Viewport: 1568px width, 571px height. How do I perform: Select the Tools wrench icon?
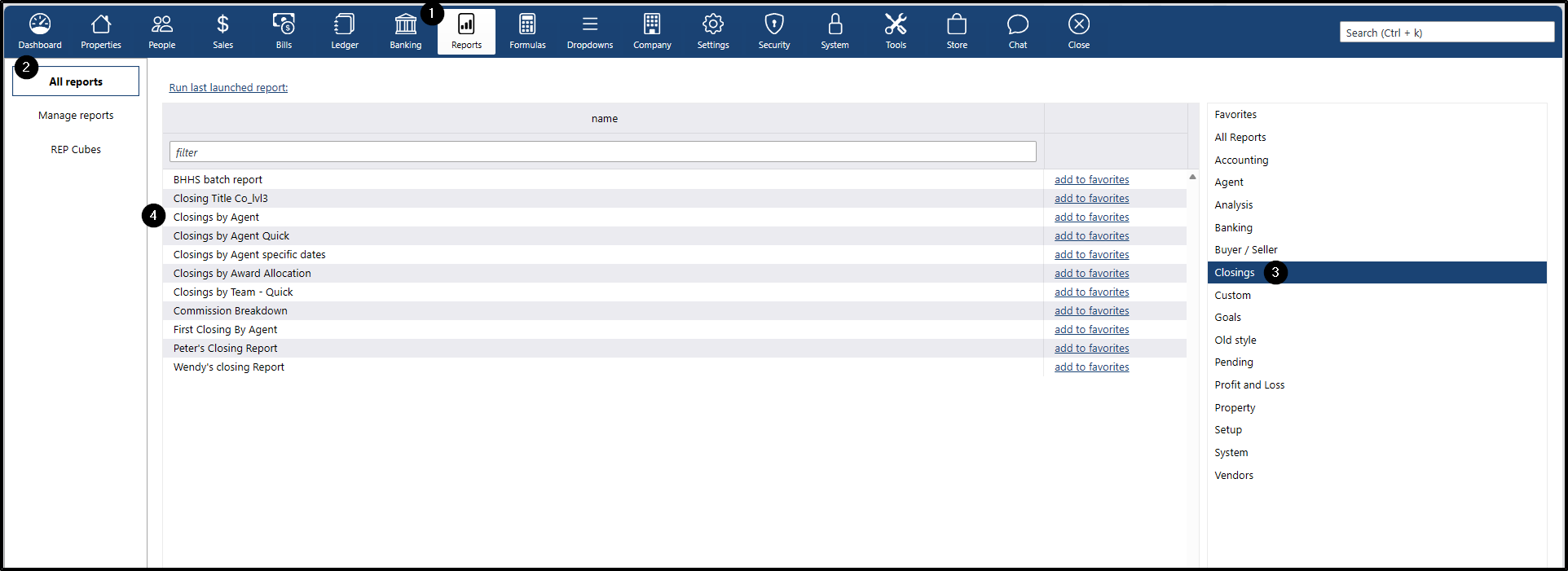point(896,24)
